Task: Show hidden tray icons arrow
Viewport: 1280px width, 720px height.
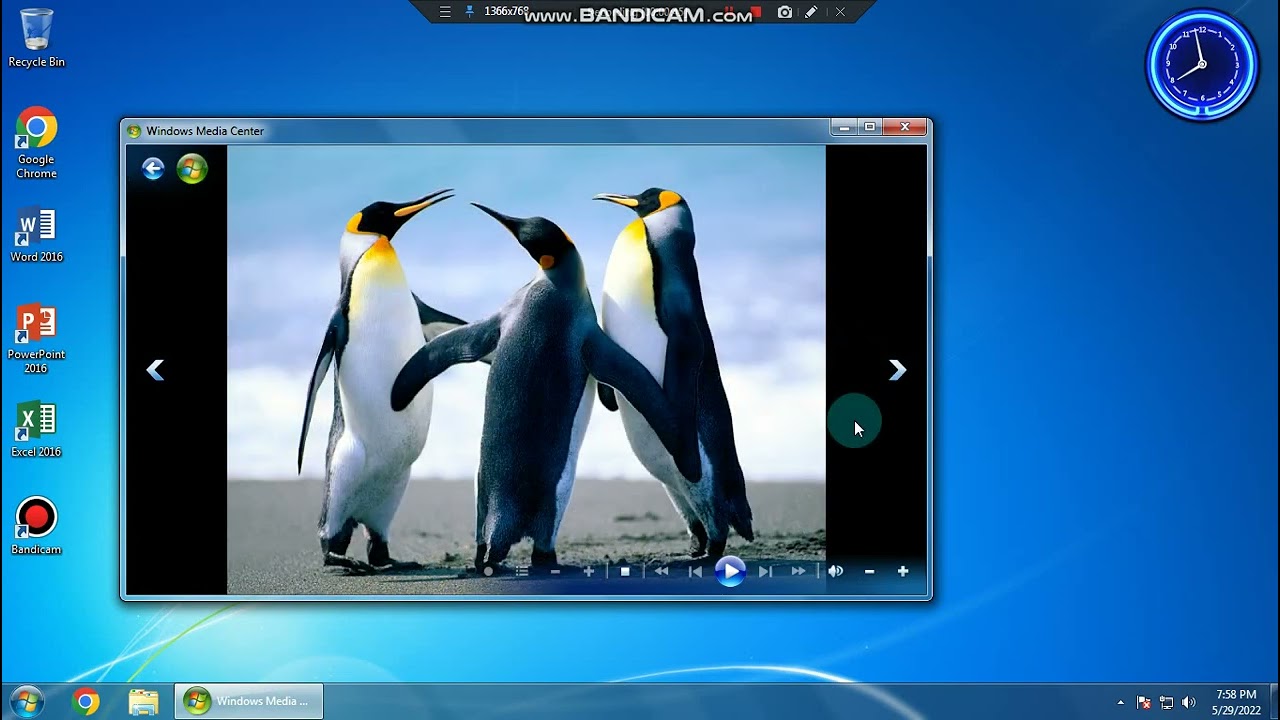Action: point(1120,702)
